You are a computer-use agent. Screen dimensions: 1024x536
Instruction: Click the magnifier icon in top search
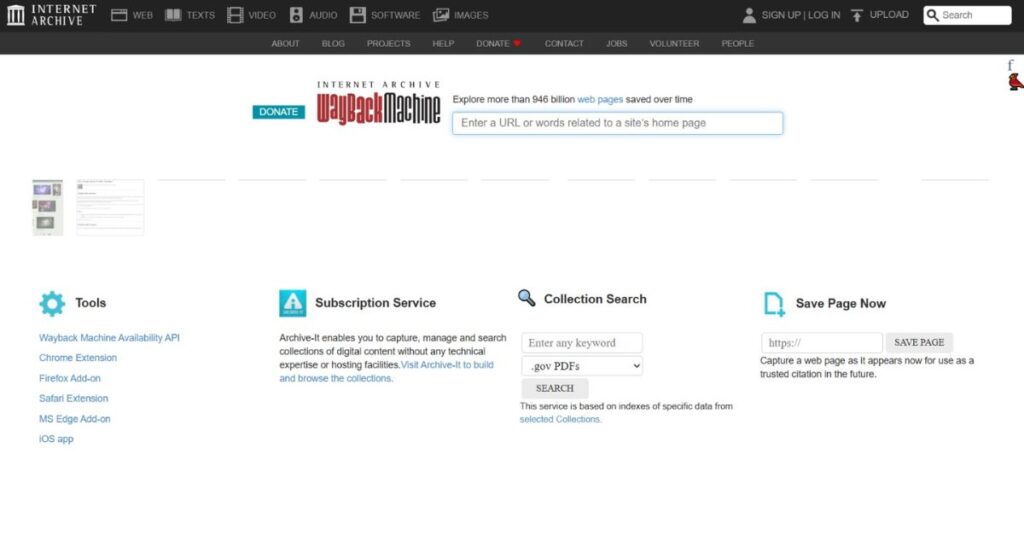point(933,15)
